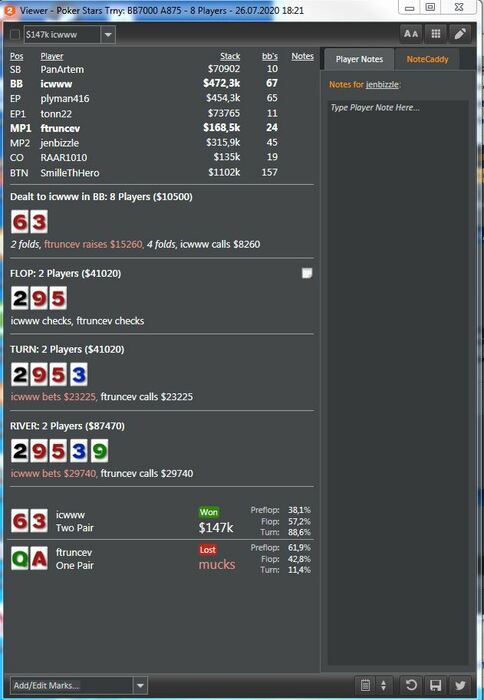Viewport: 484px width, 700px height.
Task: Open the grid layout icon
Action: tap(436, 34)
